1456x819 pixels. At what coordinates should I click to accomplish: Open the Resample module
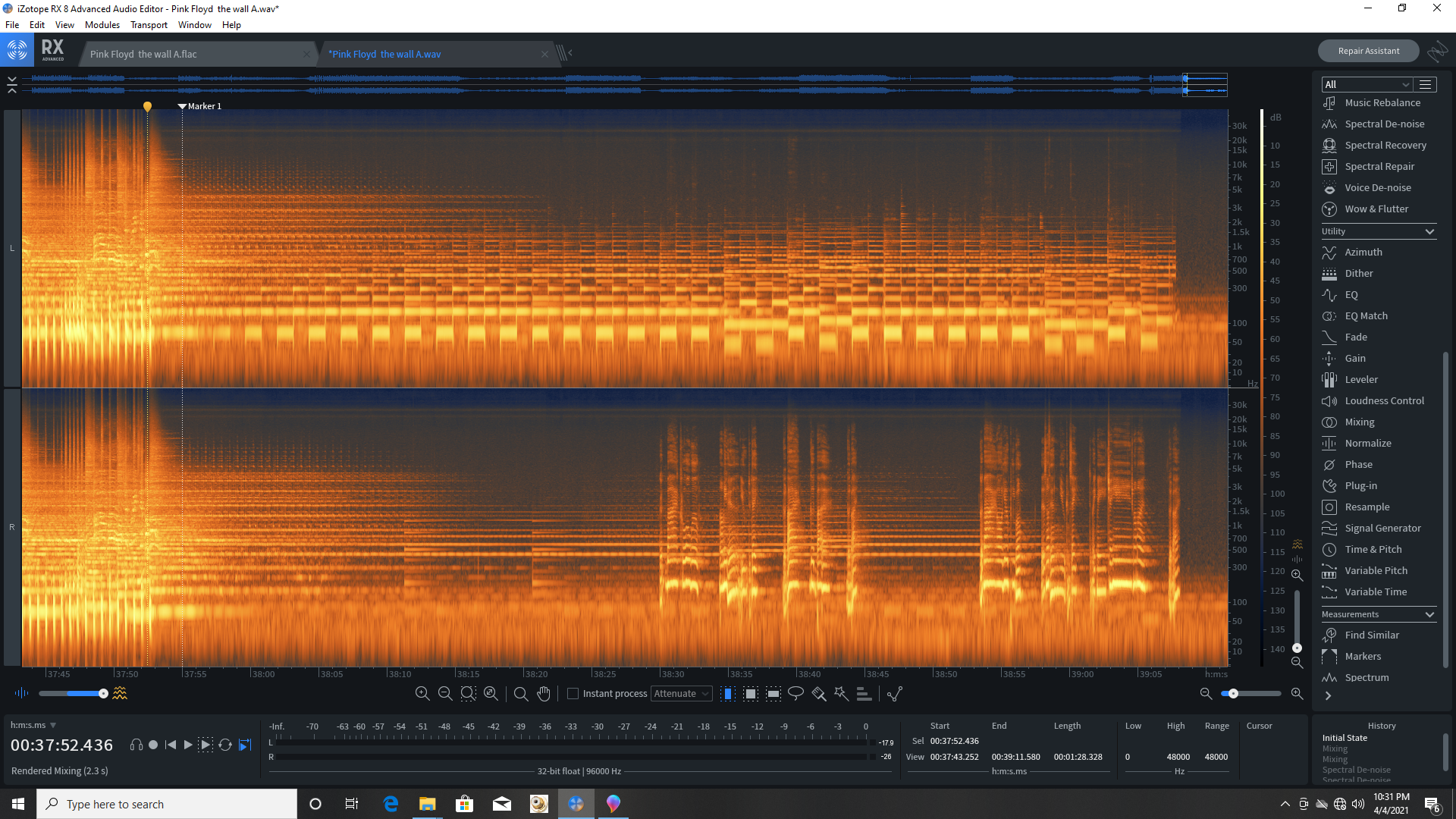(x=1355, y=507)
